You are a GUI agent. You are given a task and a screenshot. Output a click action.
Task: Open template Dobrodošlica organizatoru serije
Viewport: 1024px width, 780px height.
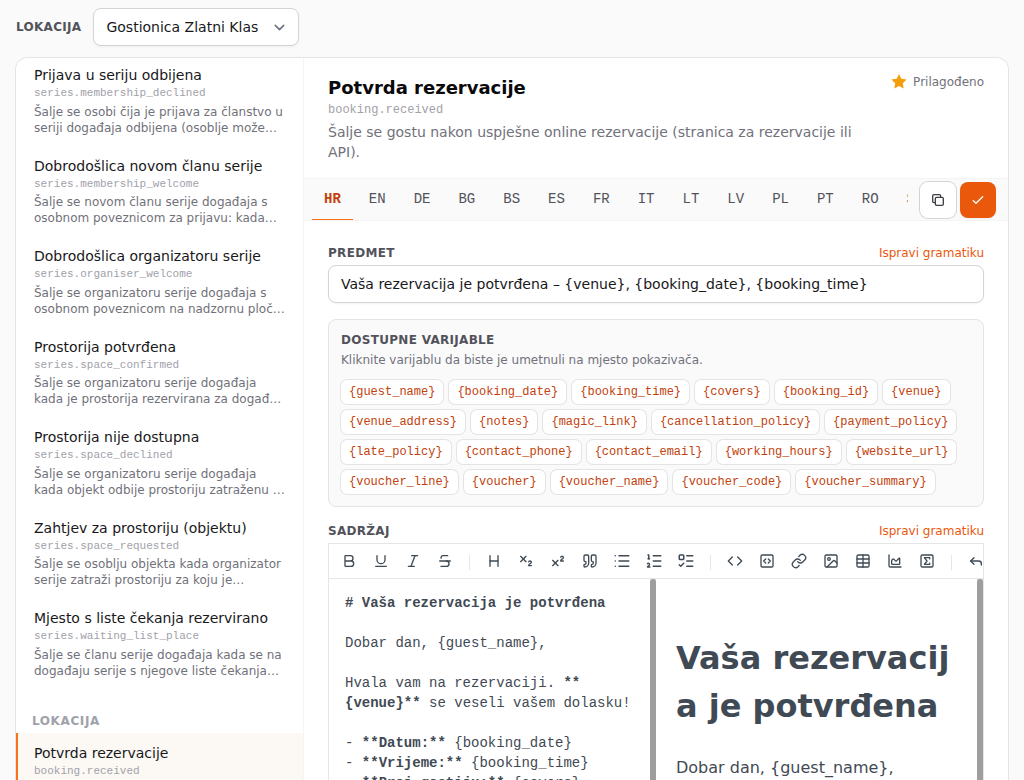point(159,282)
